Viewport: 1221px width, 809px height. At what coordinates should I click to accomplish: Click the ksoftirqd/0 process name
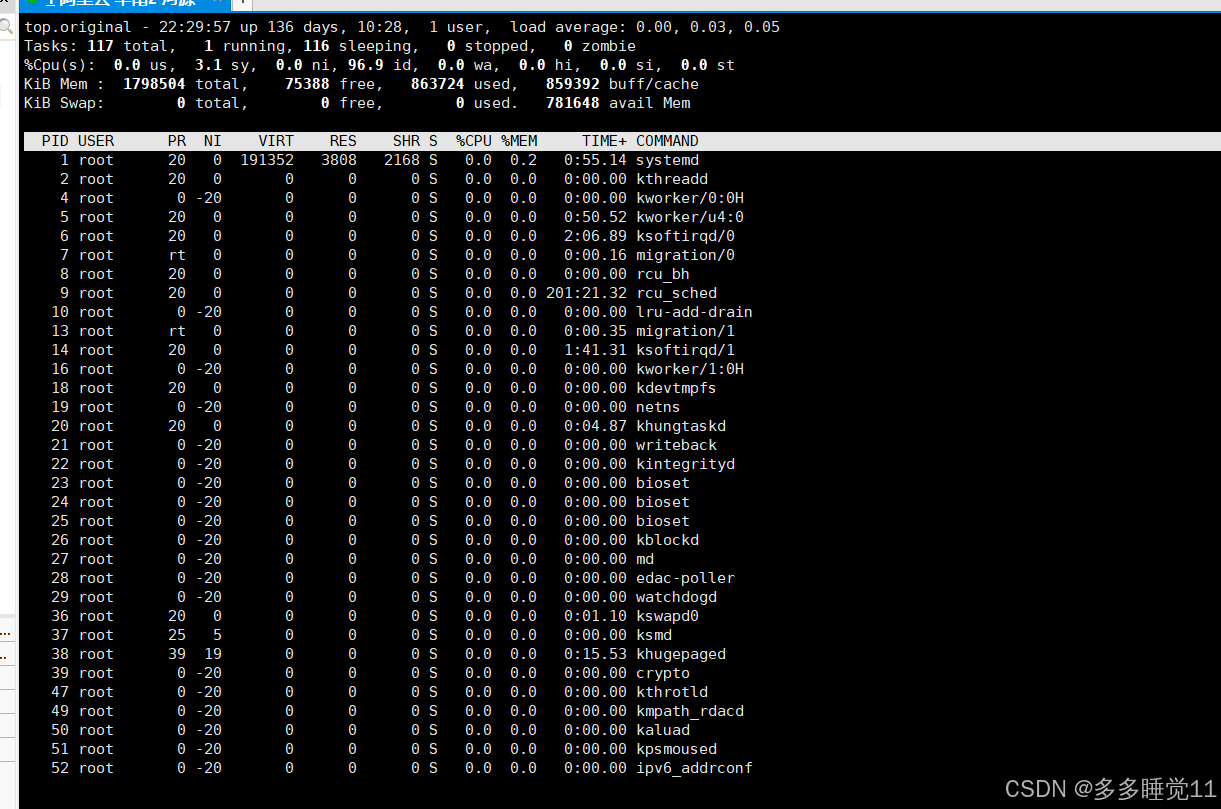tap(685, 236)
